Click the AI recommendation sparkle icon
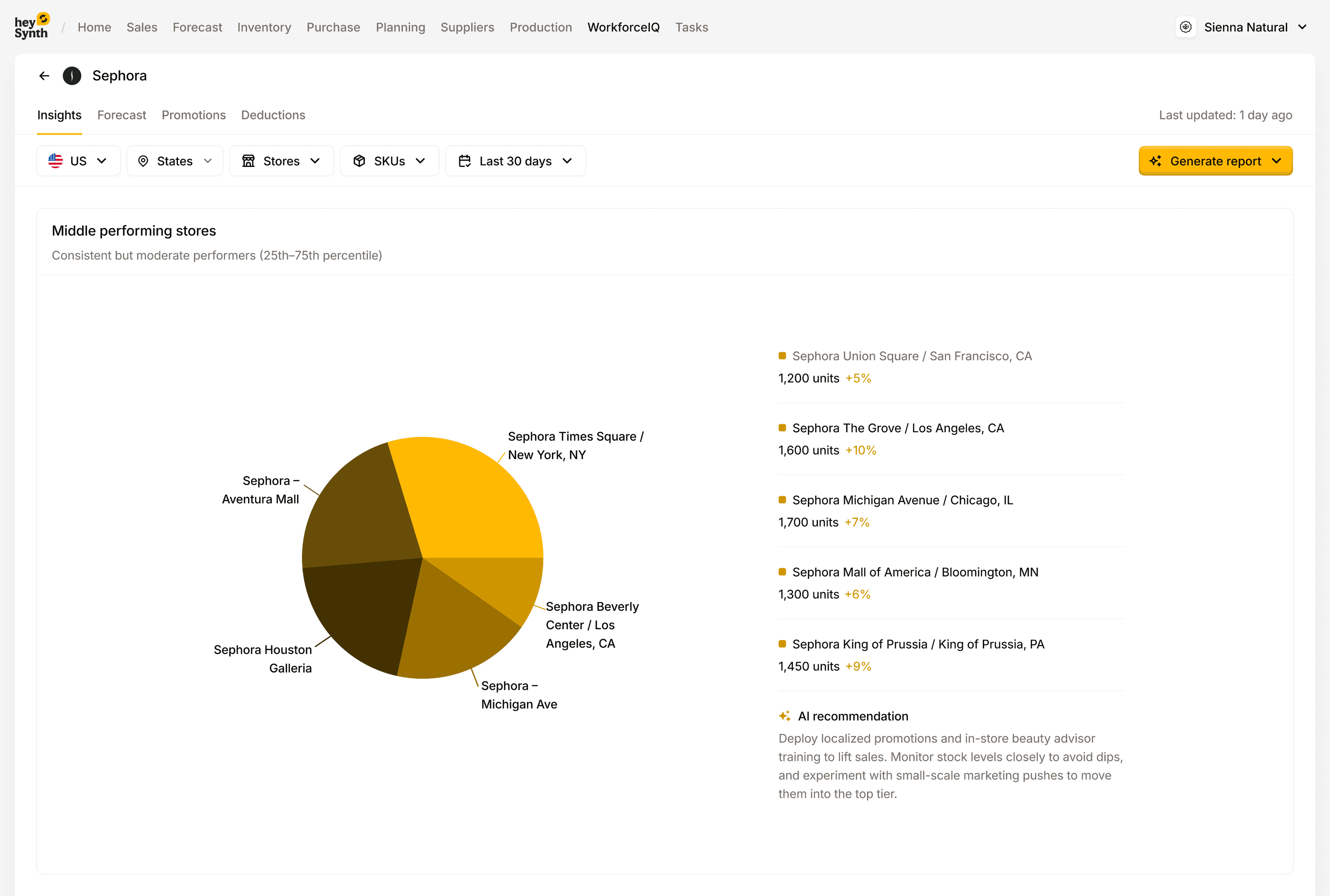The width and height of the screenshot is (1330, 896). [784, 716]
